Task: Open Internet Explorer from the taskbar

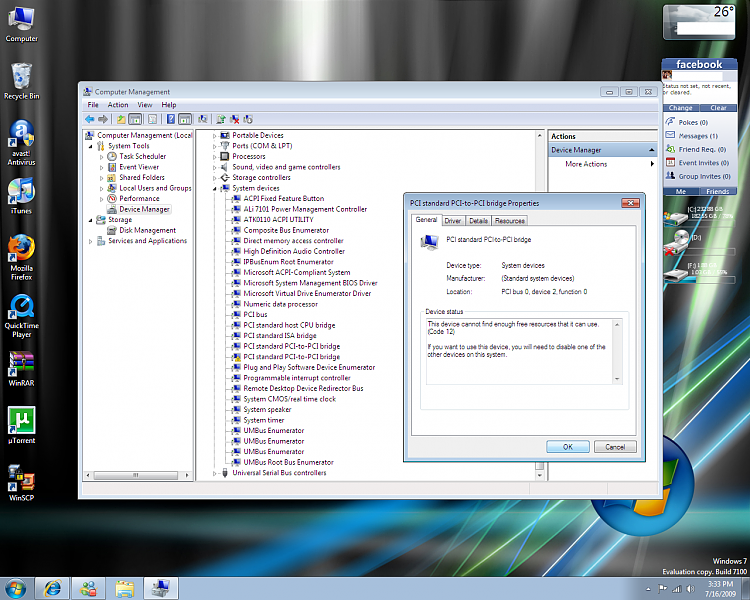Action: (52, 589)
